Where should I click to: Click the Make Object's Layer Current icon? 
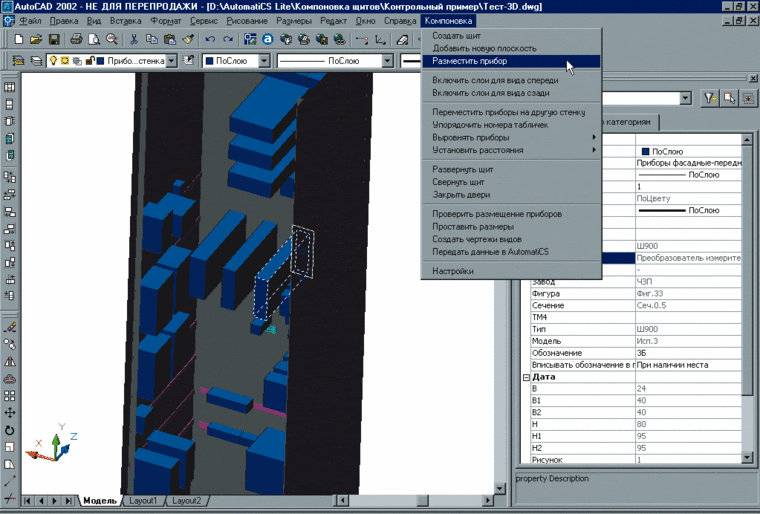[188, 61]
